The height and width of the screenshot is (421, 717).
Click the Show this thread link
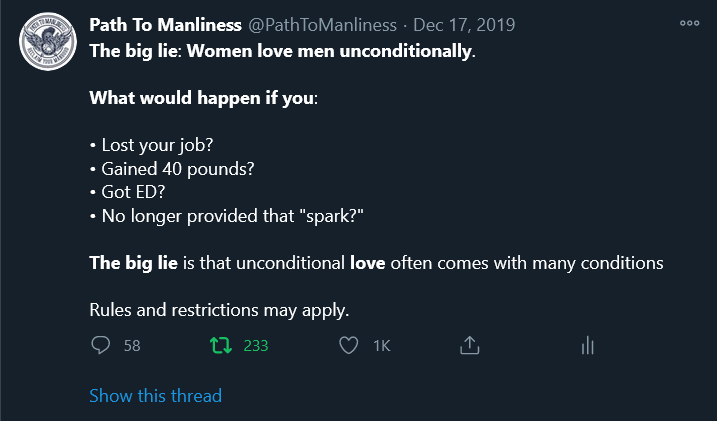click(155, 395)
